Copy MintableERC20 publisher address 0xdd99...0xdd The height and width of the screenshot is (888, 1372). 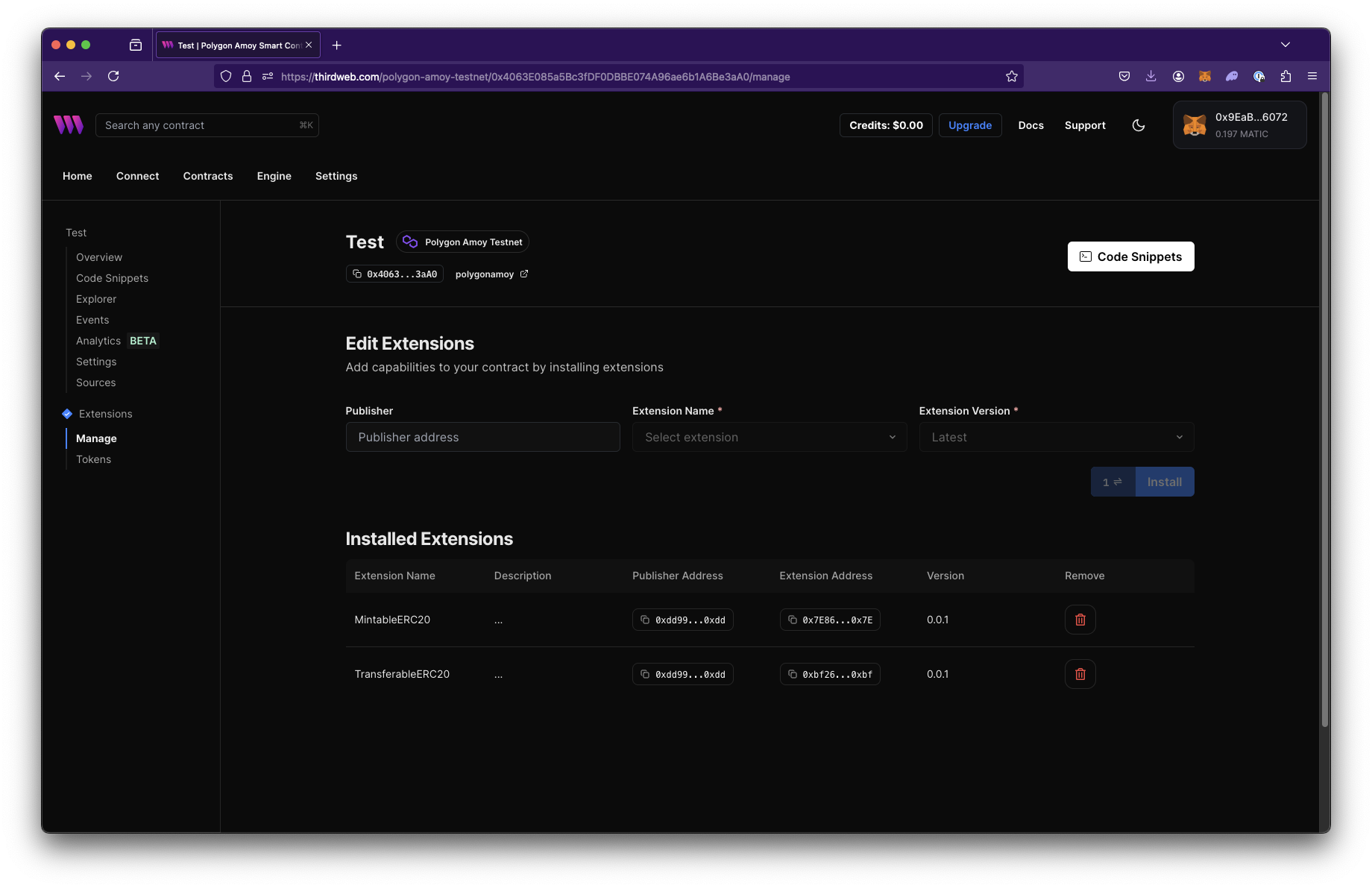(682, 620)
